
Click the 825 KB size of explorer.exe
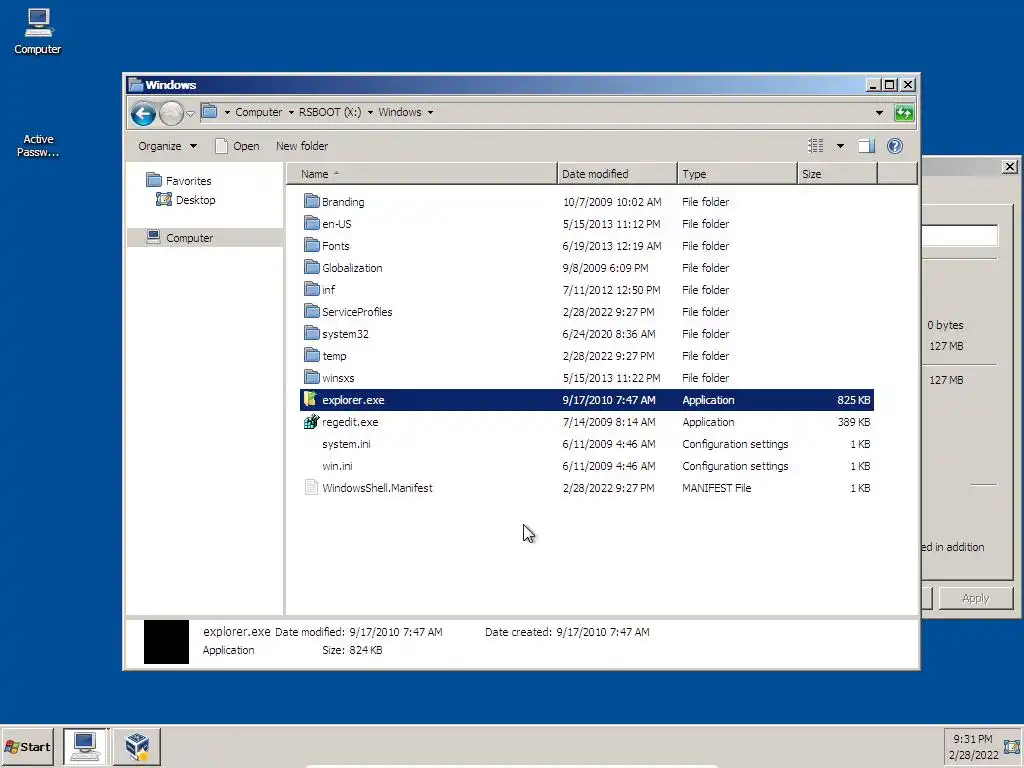(854, 400)
